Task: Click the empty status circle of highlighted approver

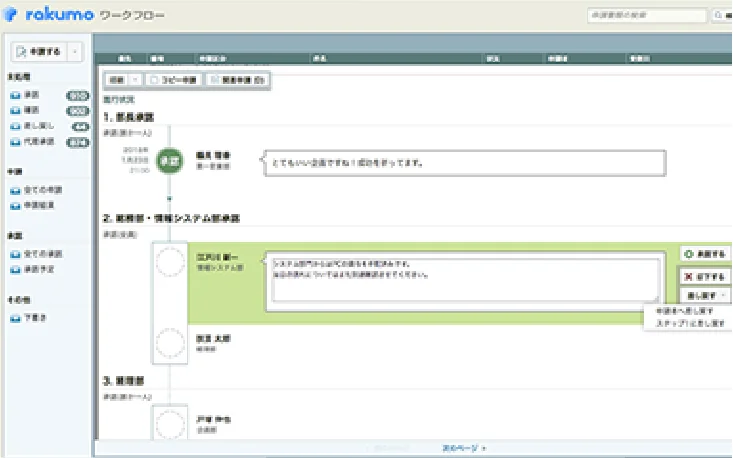Action: click(170, 262)
